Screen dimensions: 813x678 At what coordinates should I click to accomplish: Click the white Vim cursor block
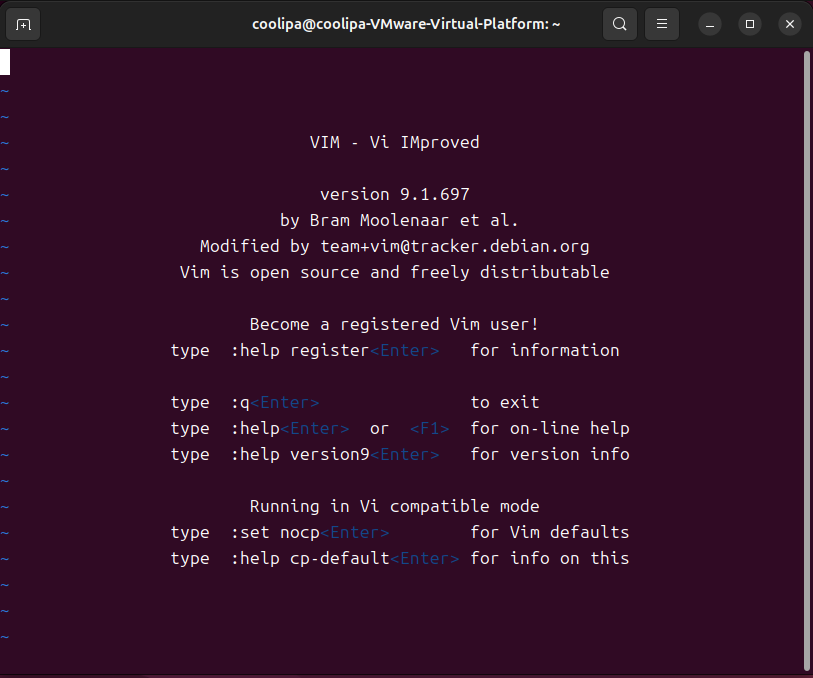(5, 62)
